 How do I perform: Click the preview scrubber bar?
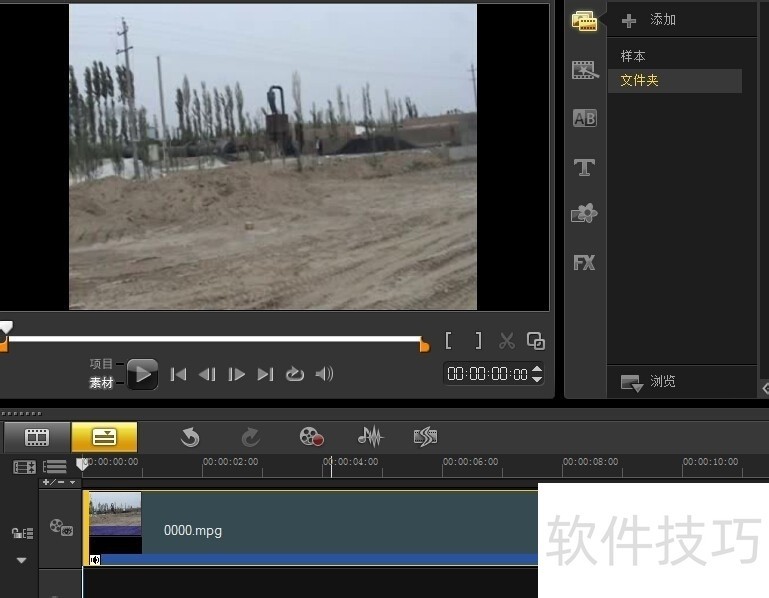[215, 339]
